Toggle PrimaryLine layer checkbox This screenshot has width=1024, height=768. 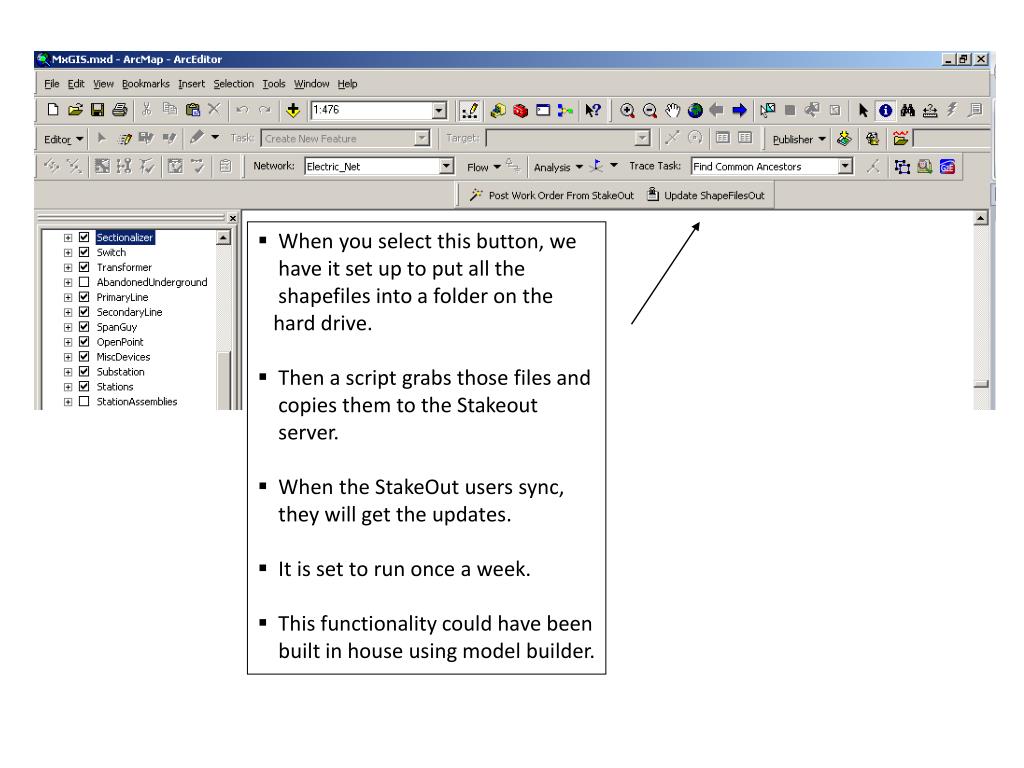tap(84, 297)
